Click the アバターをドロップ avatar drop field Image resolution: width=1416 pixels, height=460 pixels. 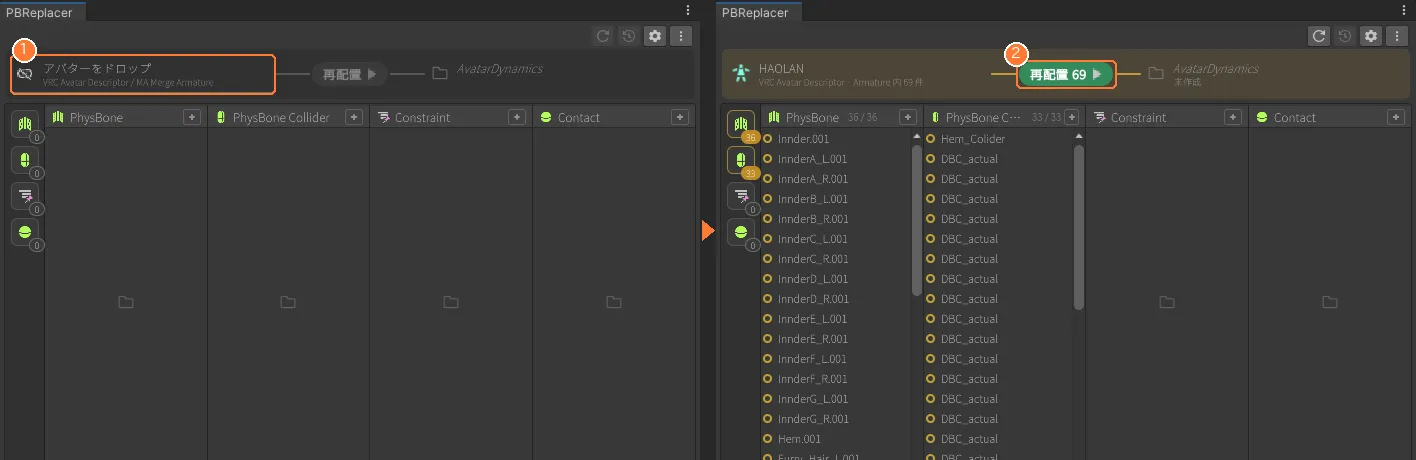point(143,74)
